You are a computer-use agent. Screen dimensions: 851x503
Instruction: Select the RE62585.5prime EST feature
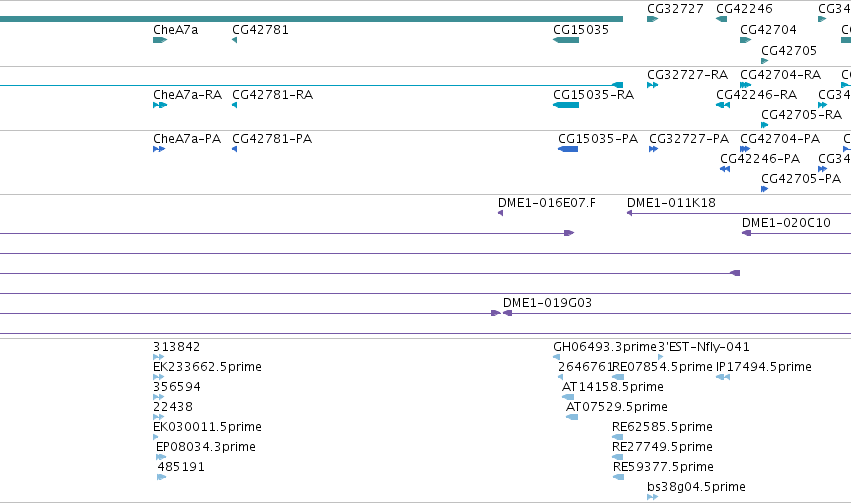[618, 437]
